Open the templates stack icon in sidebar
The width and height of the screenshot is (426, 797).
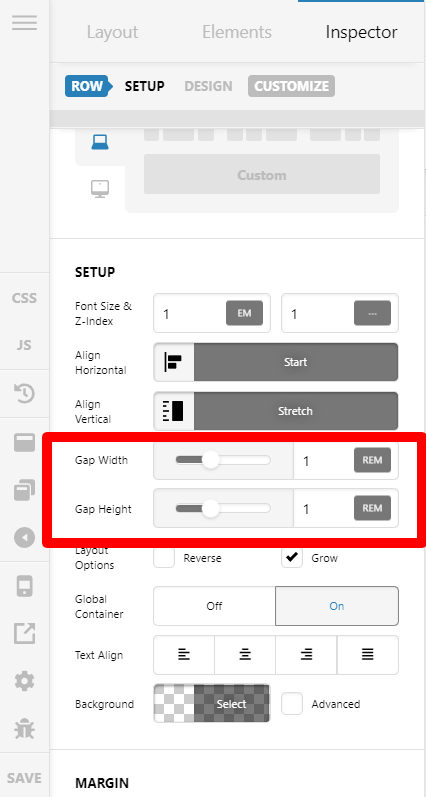[x=24, y=491]
